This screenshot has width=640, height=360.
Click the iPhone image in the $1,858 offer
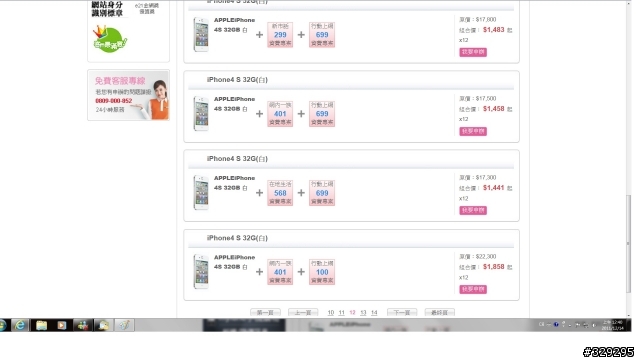pos(201,272)
